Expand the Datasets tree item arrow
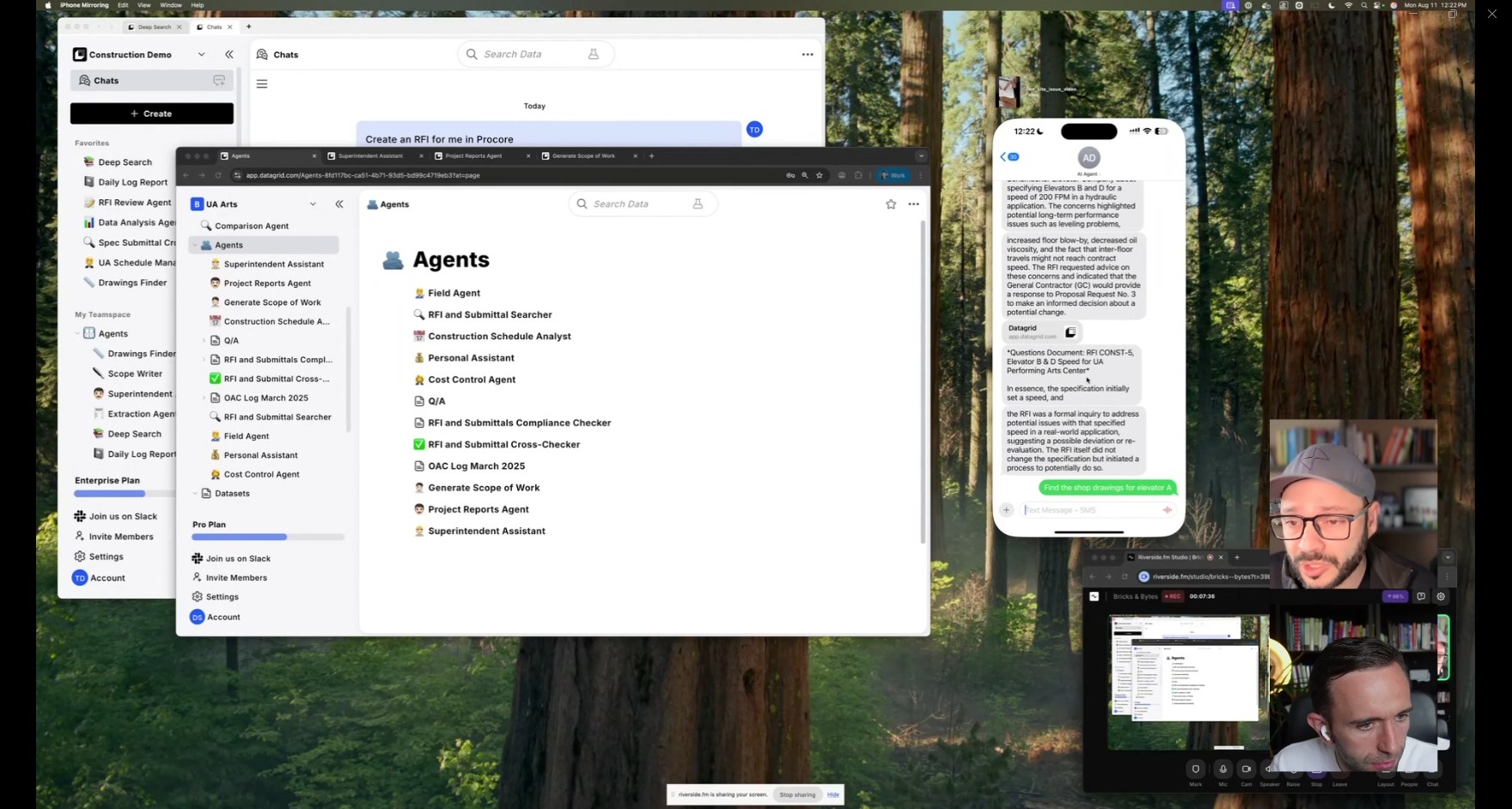Image resolution: width=1512 pixels, height=809 pixels. tap(195, 494)
